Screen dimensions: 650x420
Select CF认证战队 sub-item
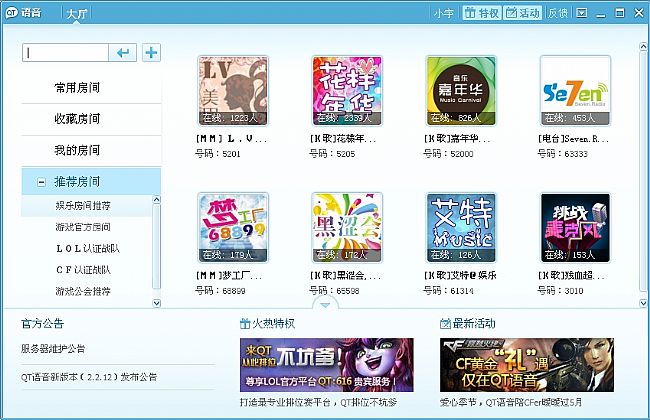point(87,270)
